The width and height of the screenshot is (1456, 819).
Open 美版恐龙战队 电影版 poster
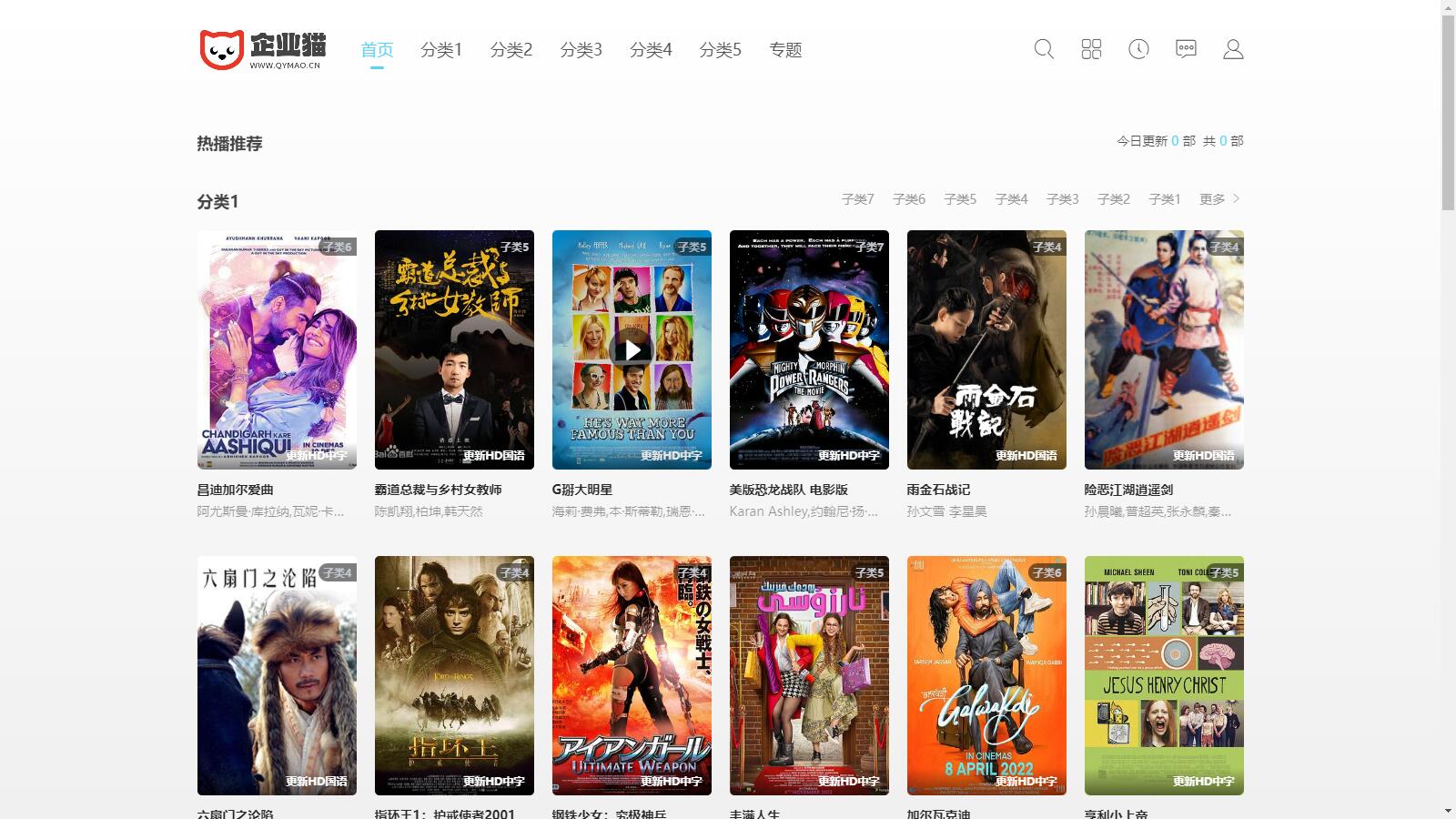pyautogui.click(x=809, y=349)
